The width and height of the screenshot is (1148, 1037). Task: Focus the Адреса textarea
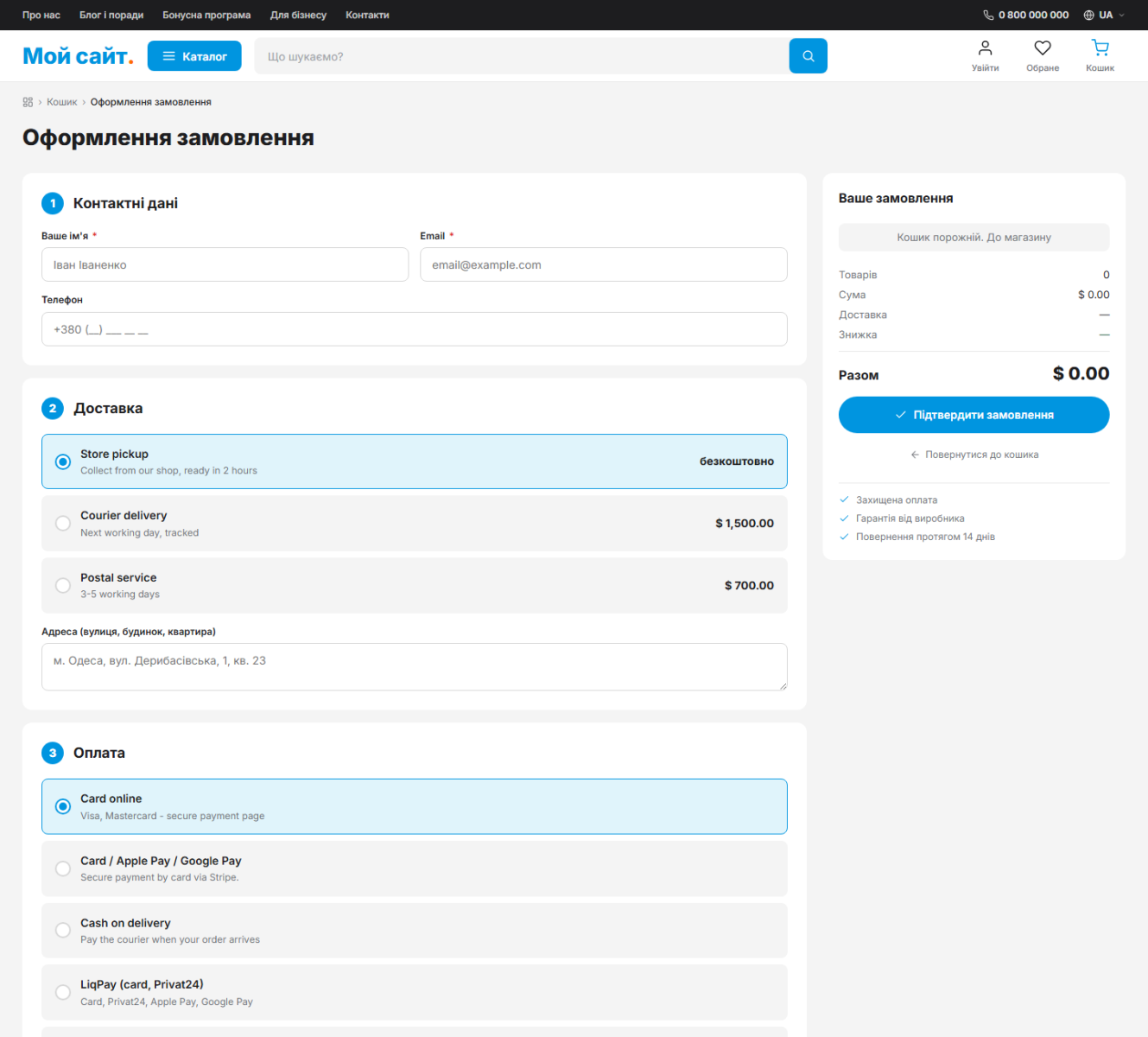pos(415,666)
